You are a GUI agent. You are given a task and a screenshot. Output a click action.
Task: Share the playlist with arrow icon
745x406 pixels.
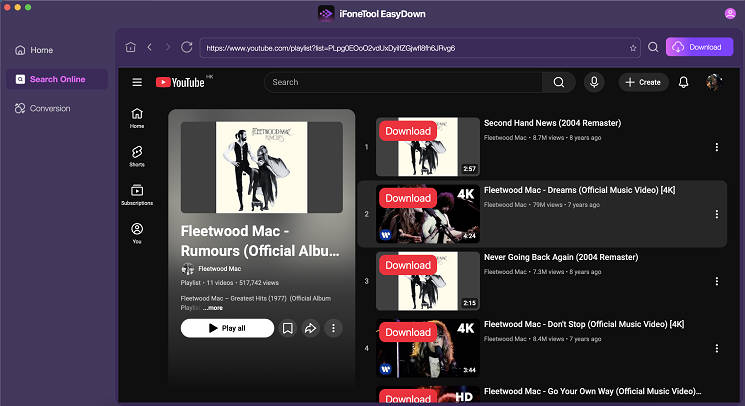pos(310,328)
